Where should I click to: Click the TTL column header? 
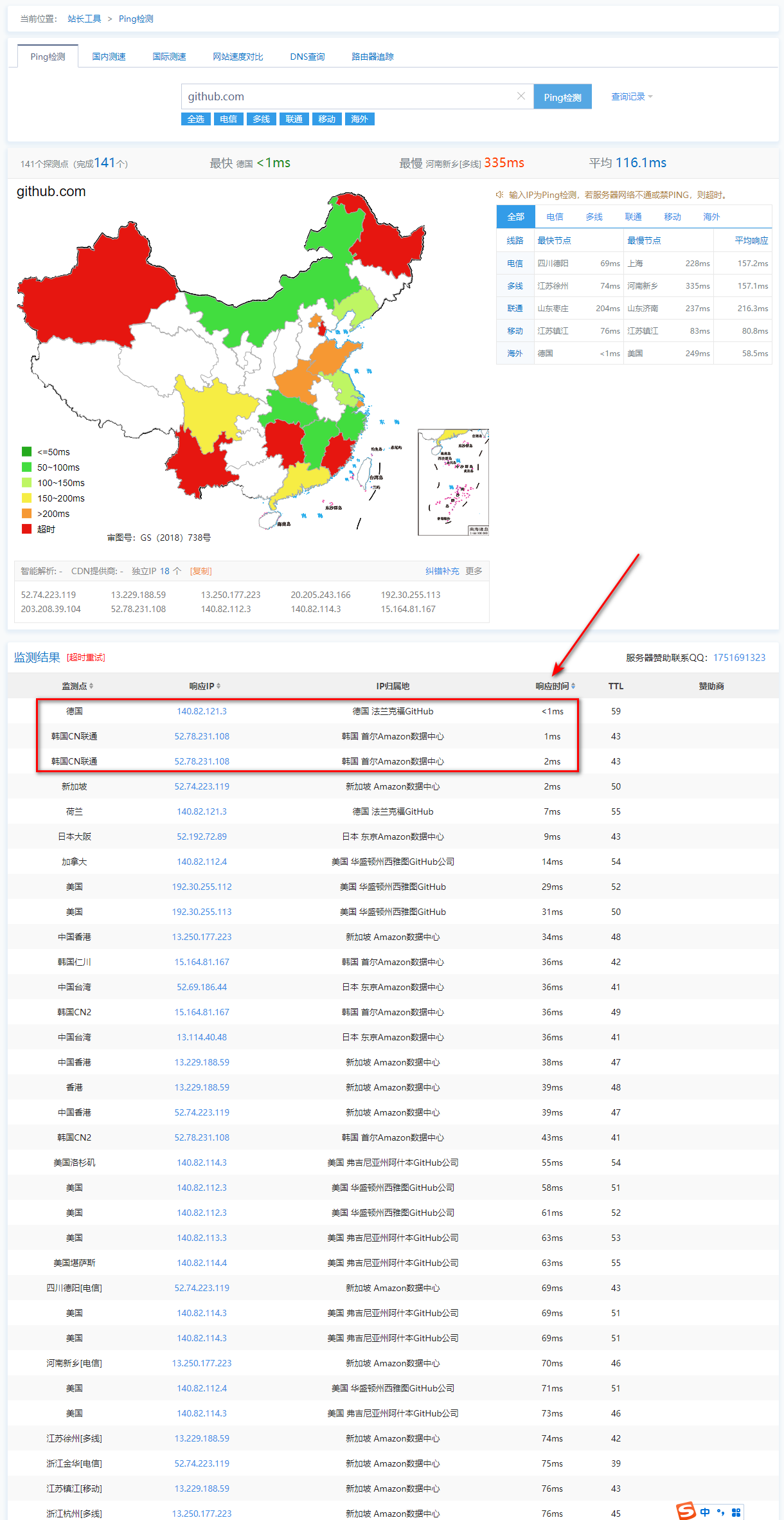pos(616,686)
